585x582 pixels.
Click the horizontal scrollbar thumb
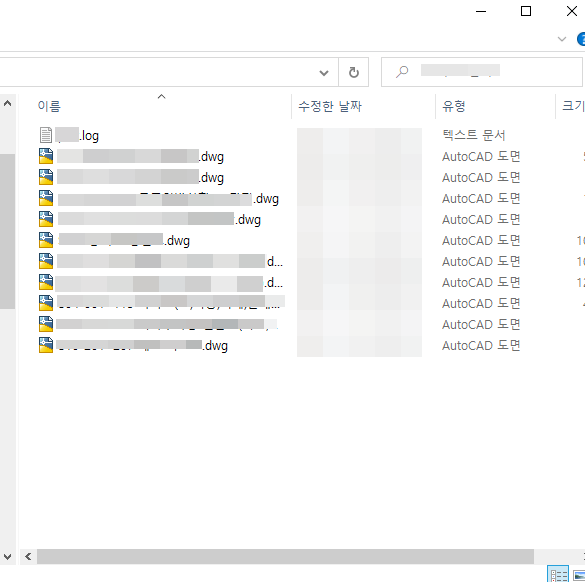tap(285, 557)
